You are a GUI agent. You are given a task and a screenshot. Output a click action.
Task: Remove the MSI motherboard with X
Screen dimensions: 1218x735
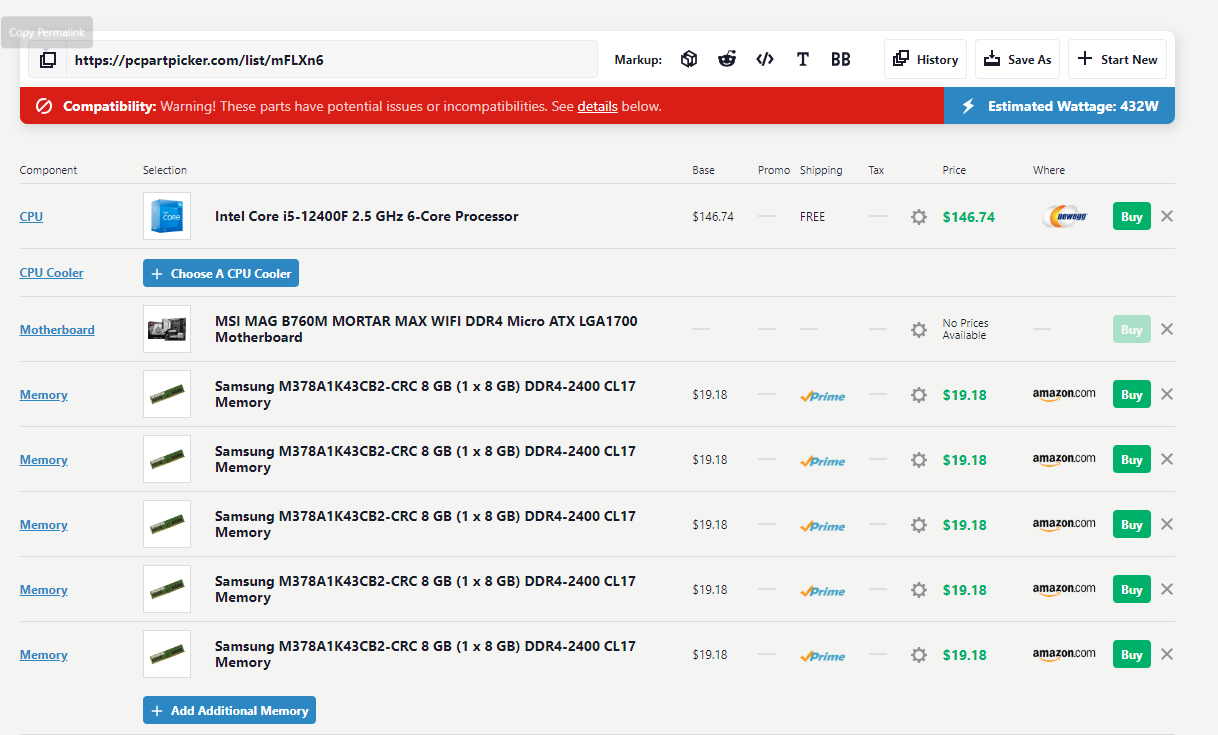(1167, 329)
